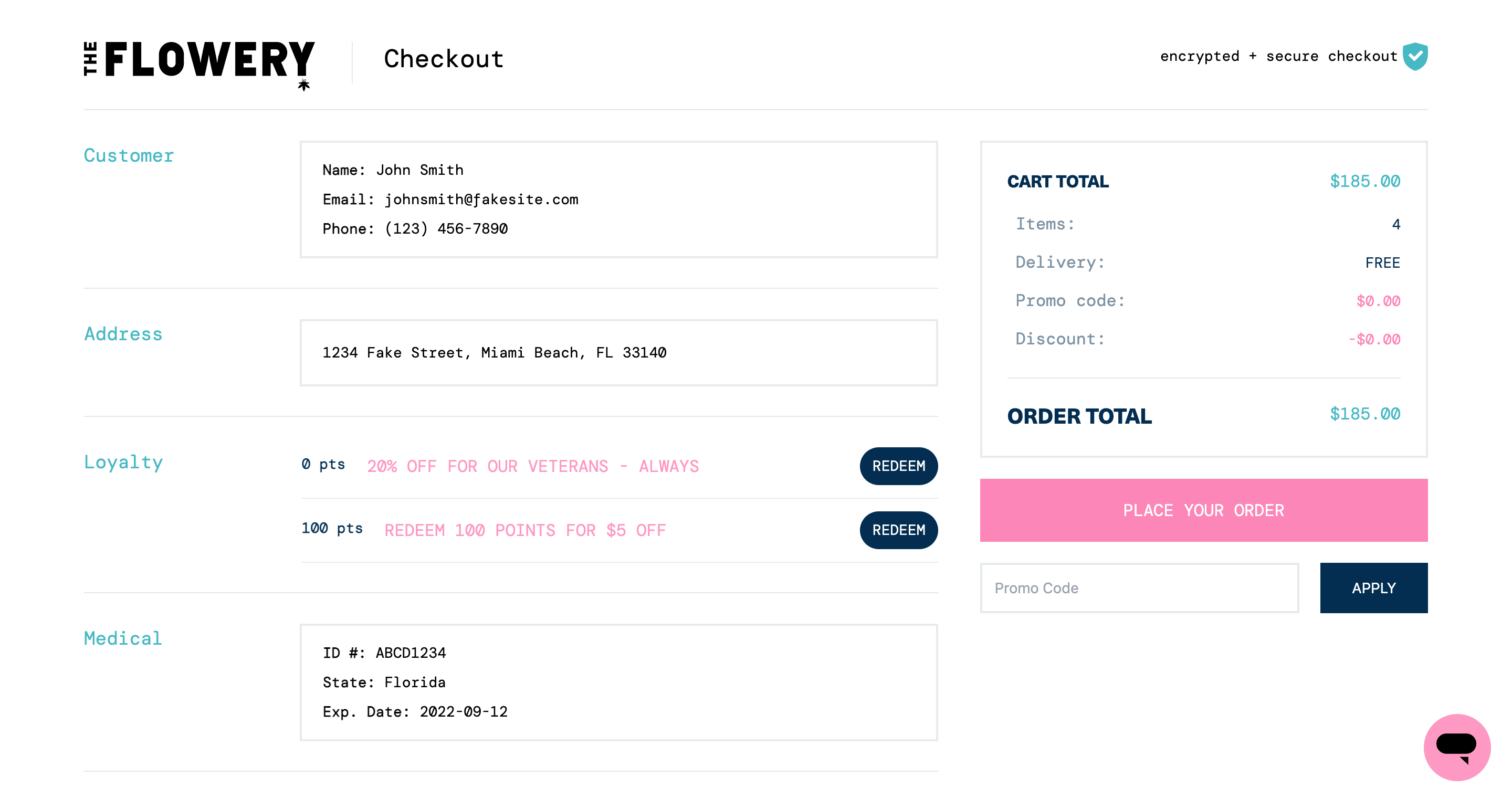The width and height of the screenshot is (1512, 798).
Task: Click the 'Items:' label
Action: click(x=1045, y=224)
